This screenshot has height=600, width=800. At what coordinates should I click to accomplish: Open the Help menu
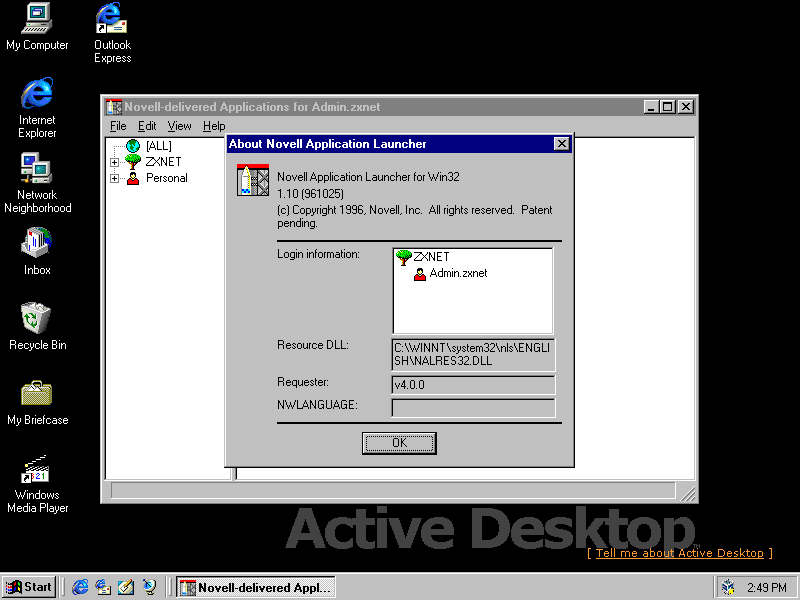tap(214, 126)
